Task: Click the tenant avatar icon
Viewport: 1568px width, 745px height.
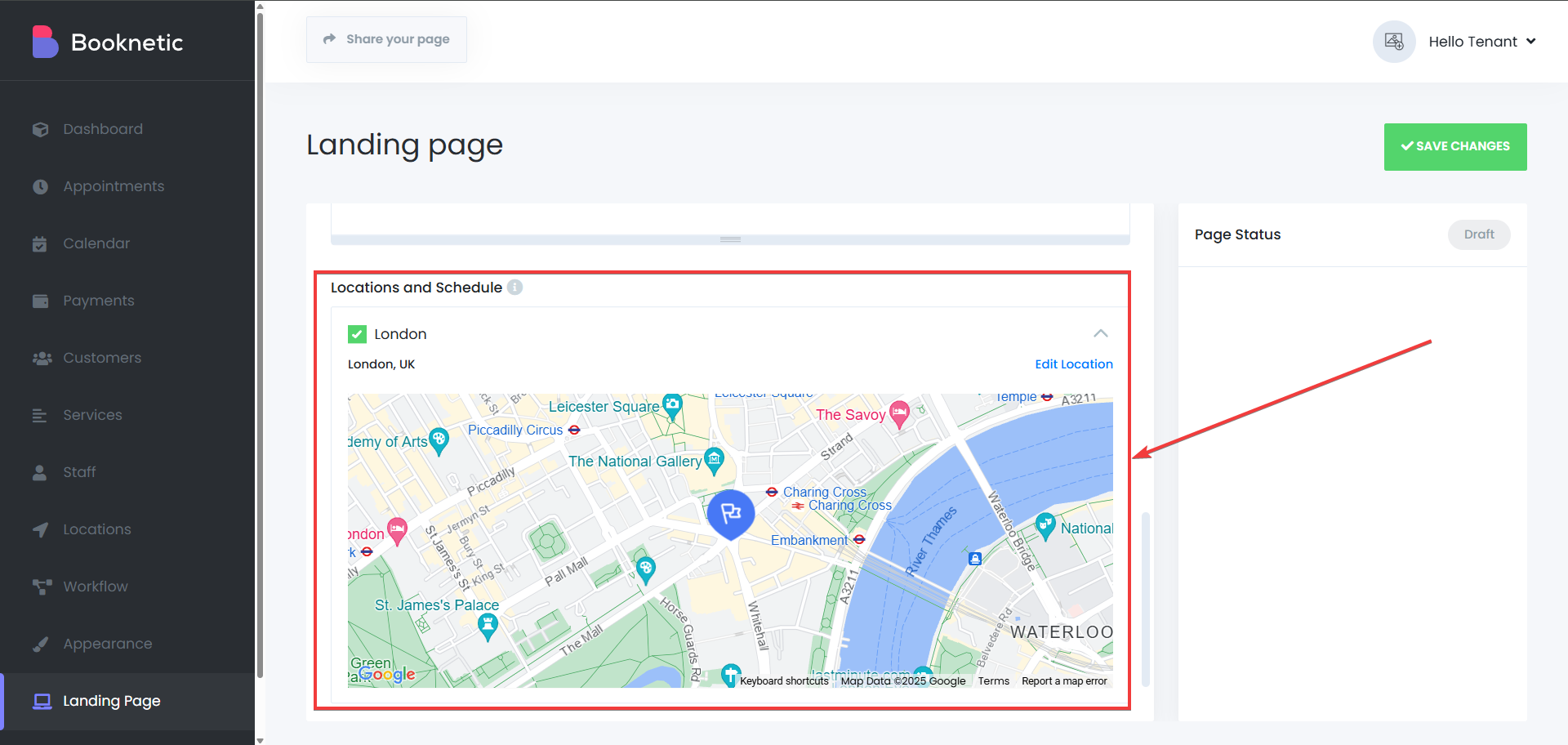Action: pyautogui.click(x=1394, y=42)
